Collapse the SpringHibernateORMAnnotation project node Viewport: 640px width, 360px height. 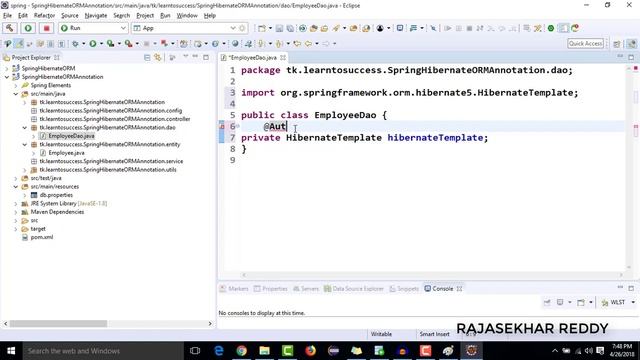pyautogui.click(x=7, y=77)
